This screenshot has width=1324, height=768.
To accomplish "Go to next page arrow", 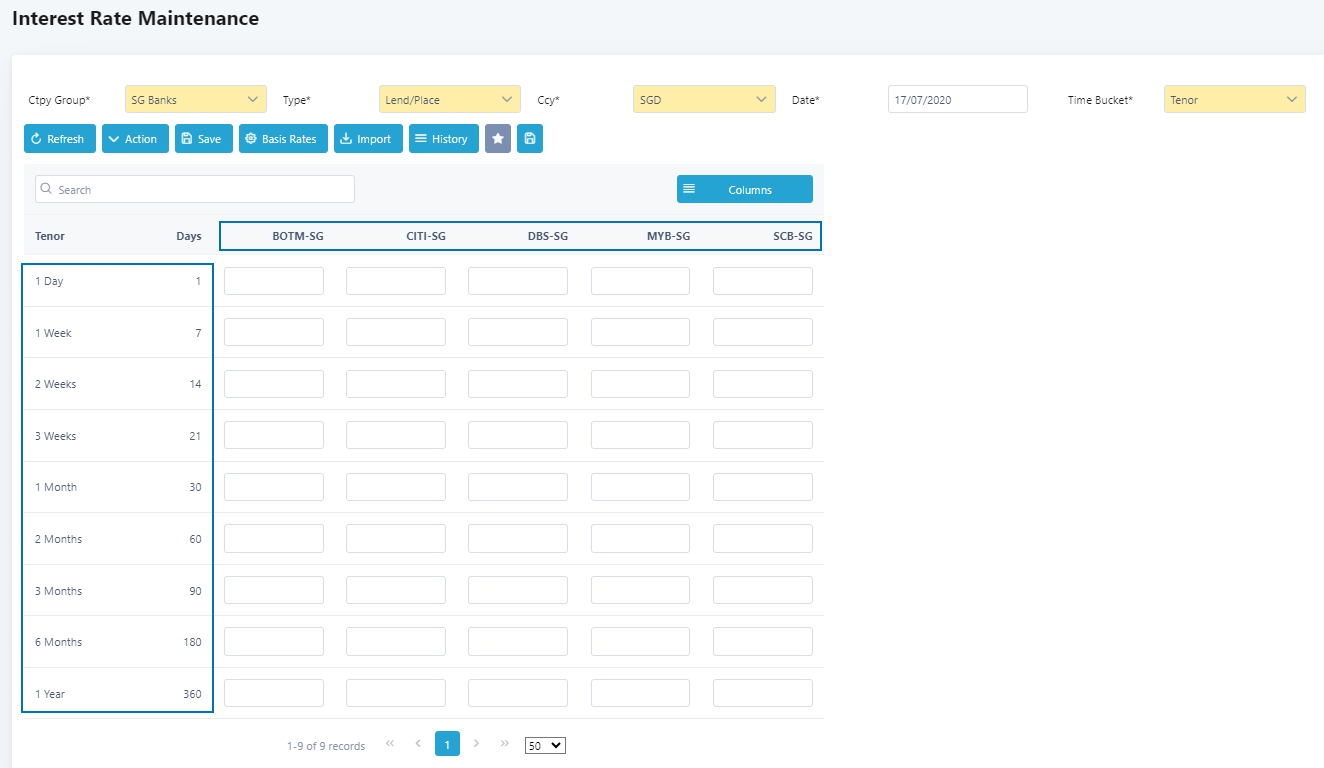I will [x=476, y=744].
